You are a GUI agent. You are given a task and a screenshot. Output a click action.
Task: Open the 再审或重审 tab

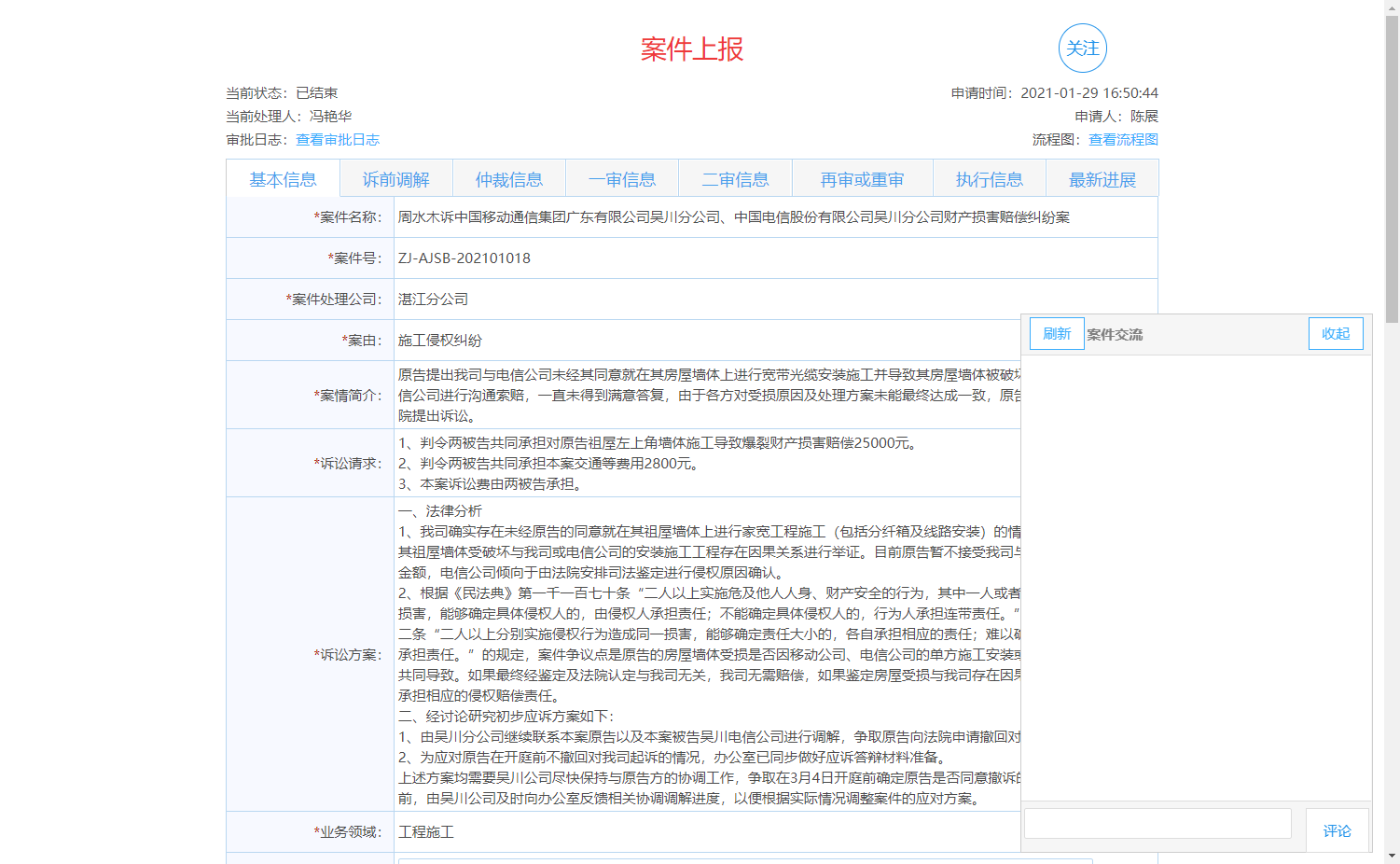862,179
